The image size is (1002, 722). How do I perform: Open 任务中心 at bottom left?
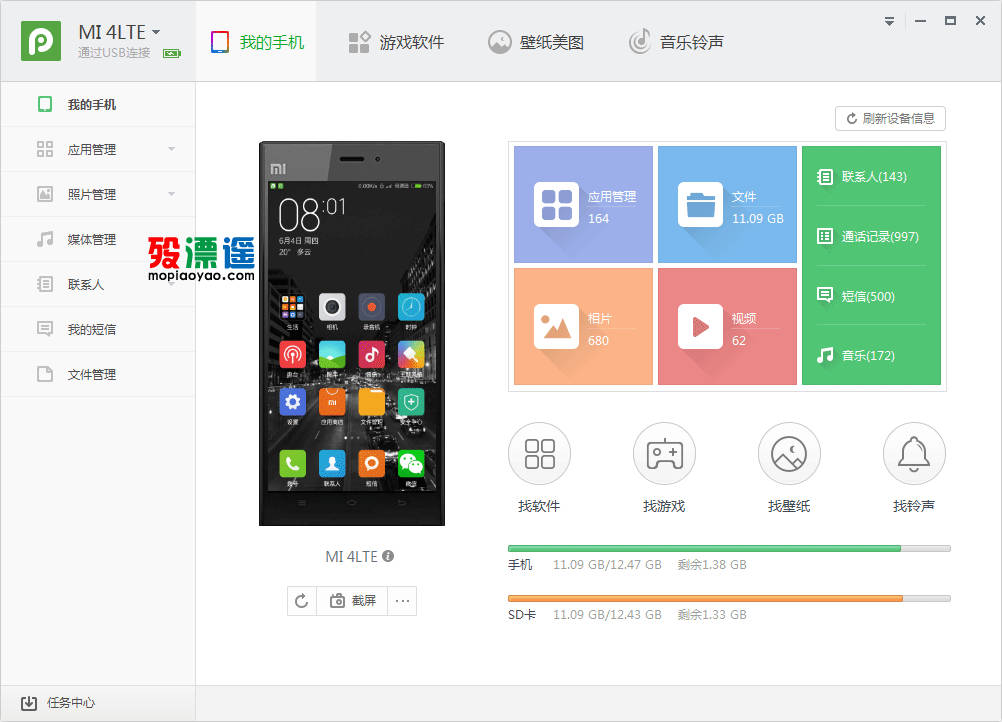pyautogui.click(x=58, y=703)
